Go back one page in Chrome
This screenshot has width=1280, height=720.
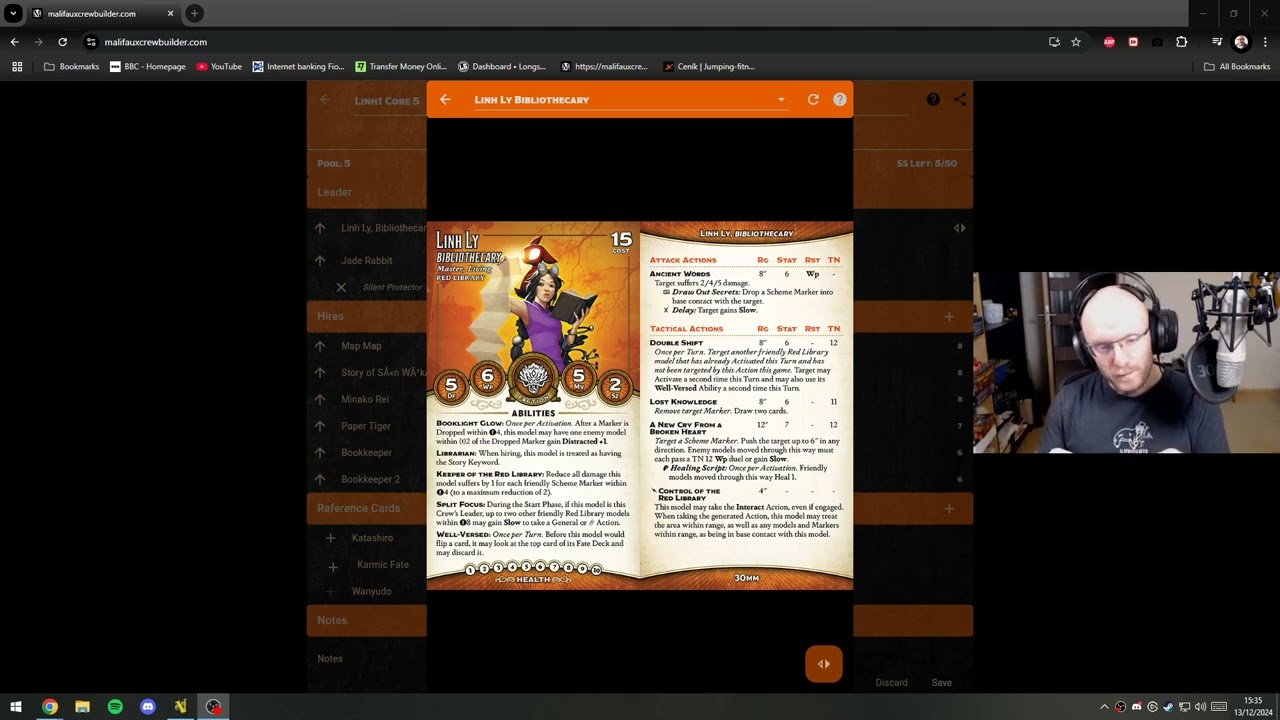tap(14, 42)
